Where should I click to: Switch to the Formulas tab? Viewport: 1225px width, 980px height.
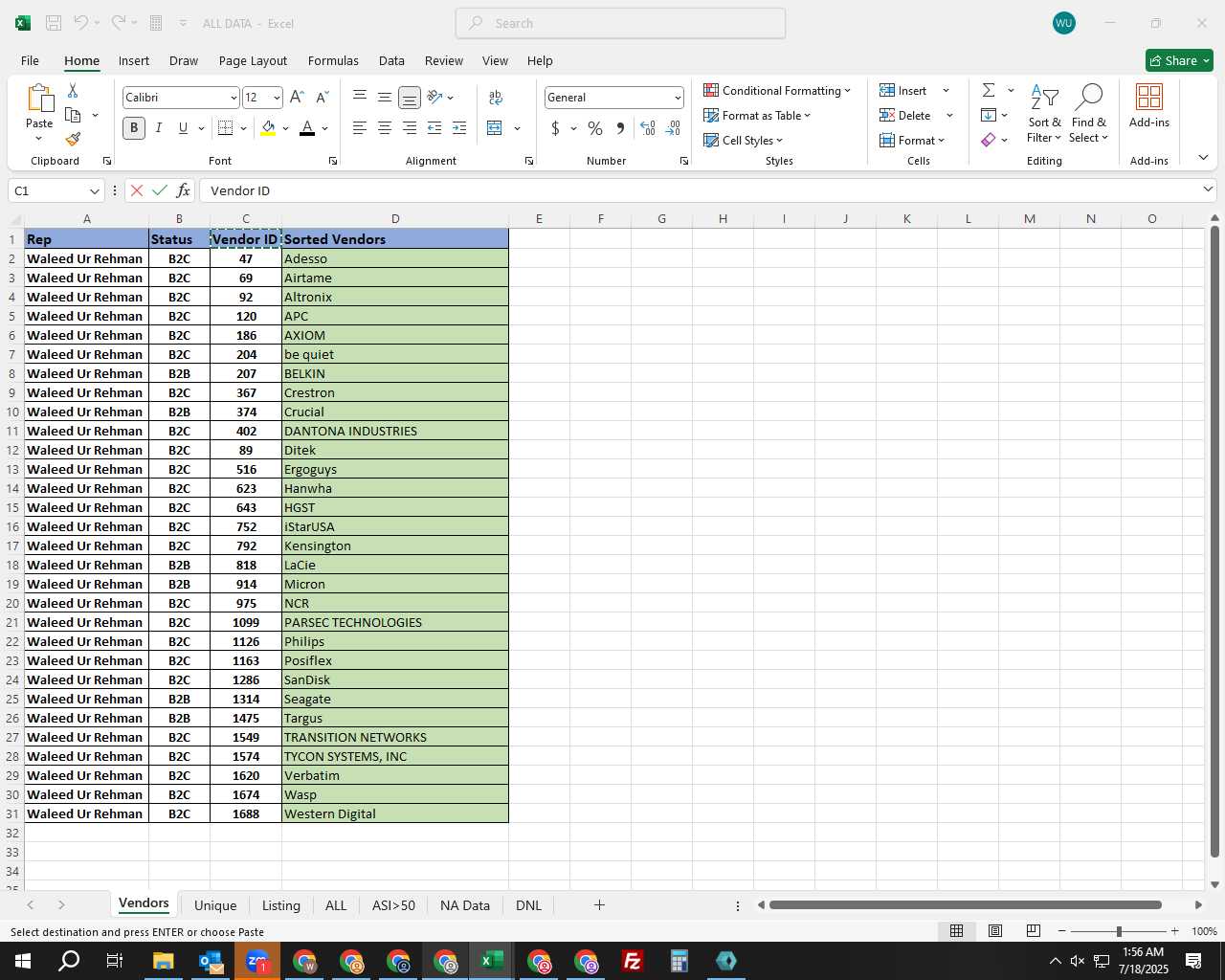(x=333, y=60)
